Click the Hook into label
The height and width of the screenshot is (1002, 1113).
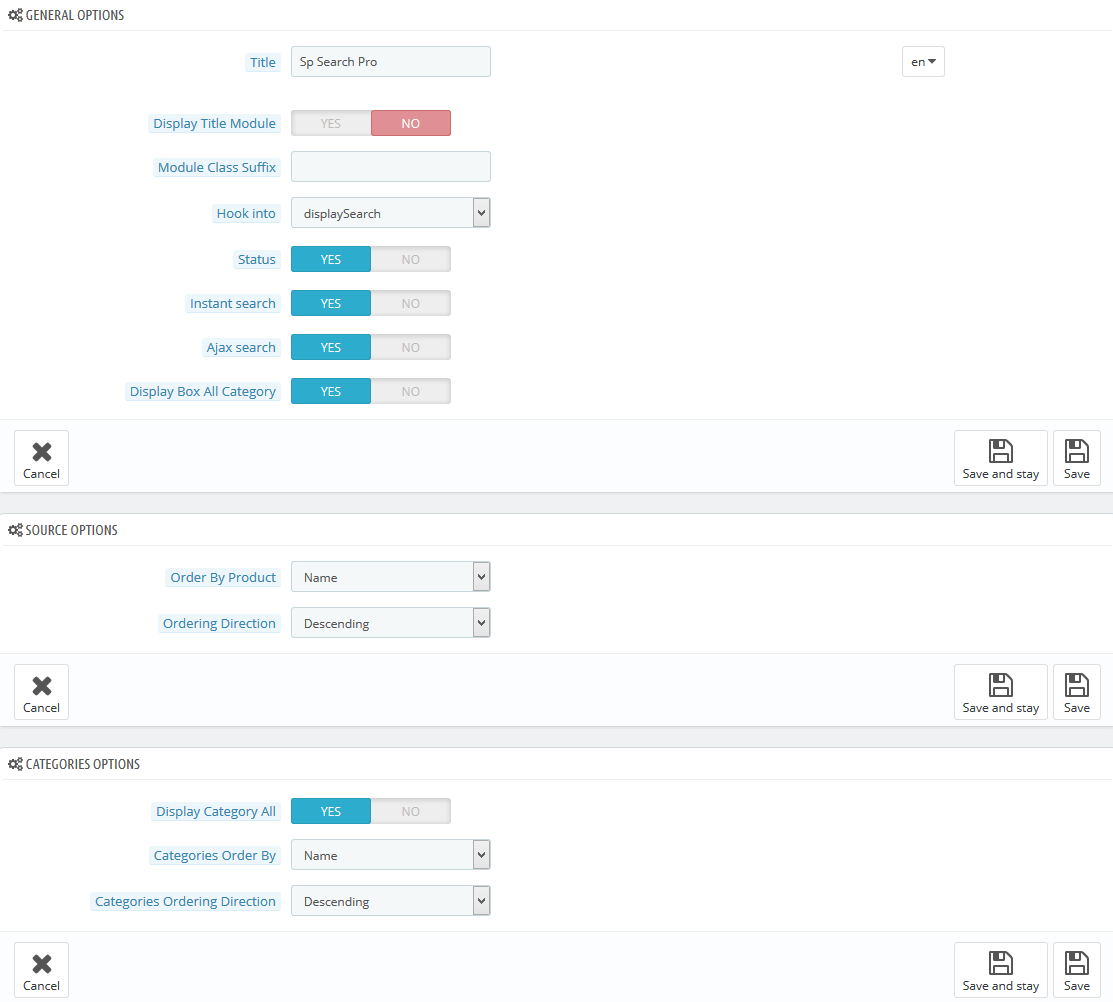click(x=246, y=214)
